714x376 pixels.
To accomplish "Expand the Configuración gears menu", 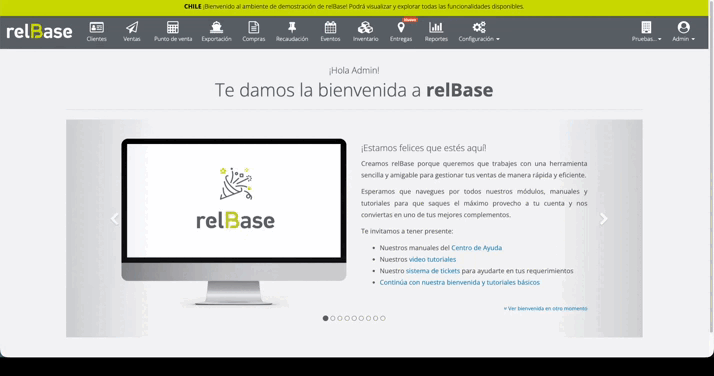I will tap(479, 32).
